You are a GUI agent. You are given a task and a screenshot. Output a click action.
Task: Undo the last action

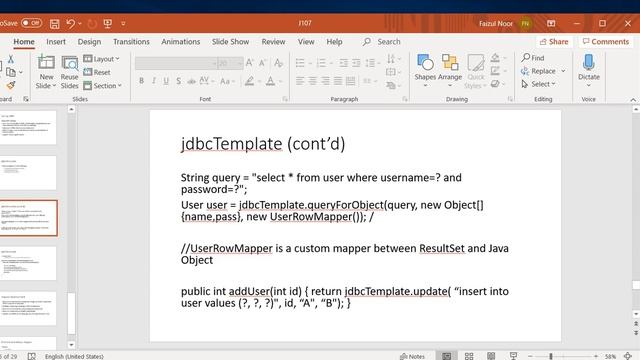[71, 24]
